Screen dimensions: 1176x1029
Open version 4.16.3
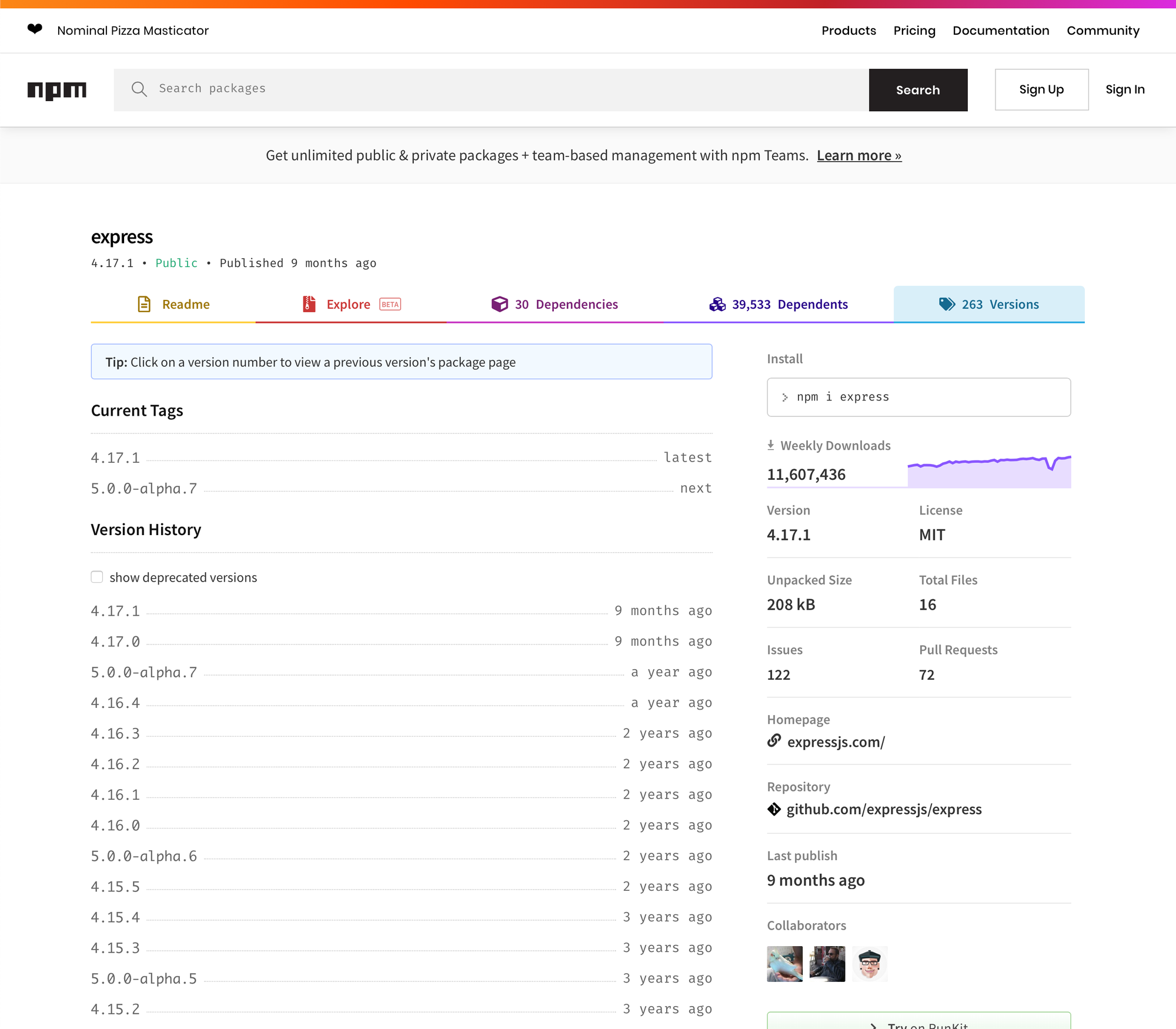pyautogui.click(x=115, y=734)
